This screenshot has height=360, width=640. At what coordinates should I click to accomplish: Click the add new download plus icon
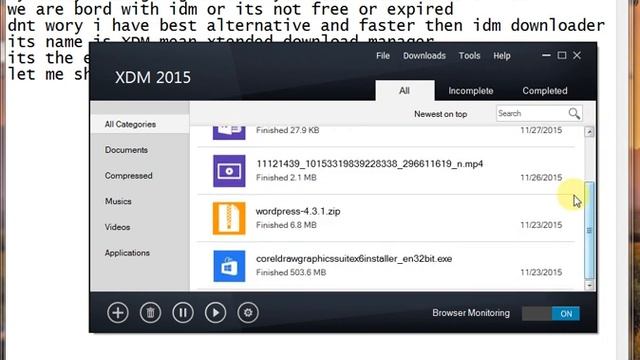[118, 313]
